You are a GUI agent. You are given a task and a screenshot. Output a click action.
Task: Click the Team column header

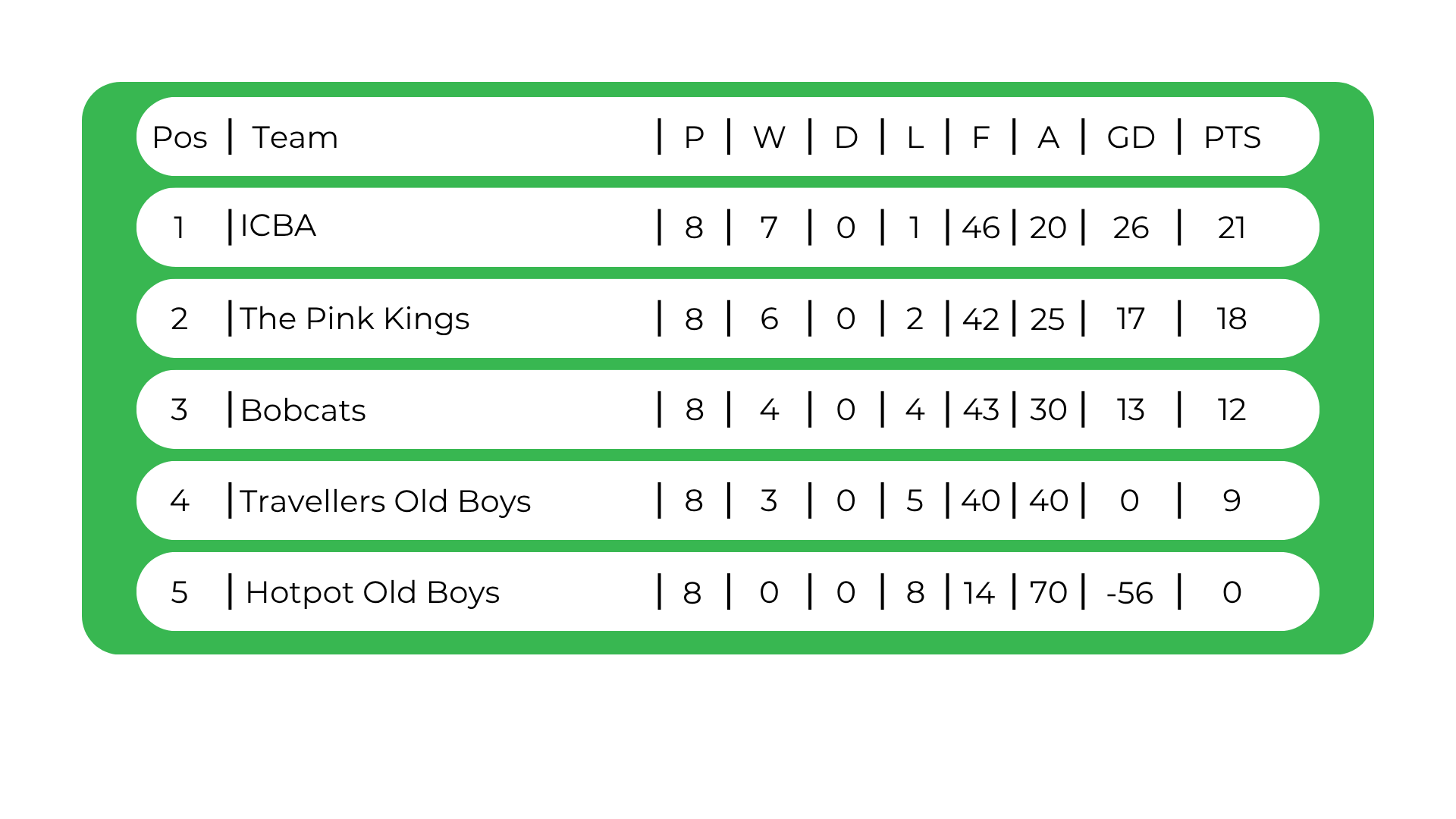point(295,137)
